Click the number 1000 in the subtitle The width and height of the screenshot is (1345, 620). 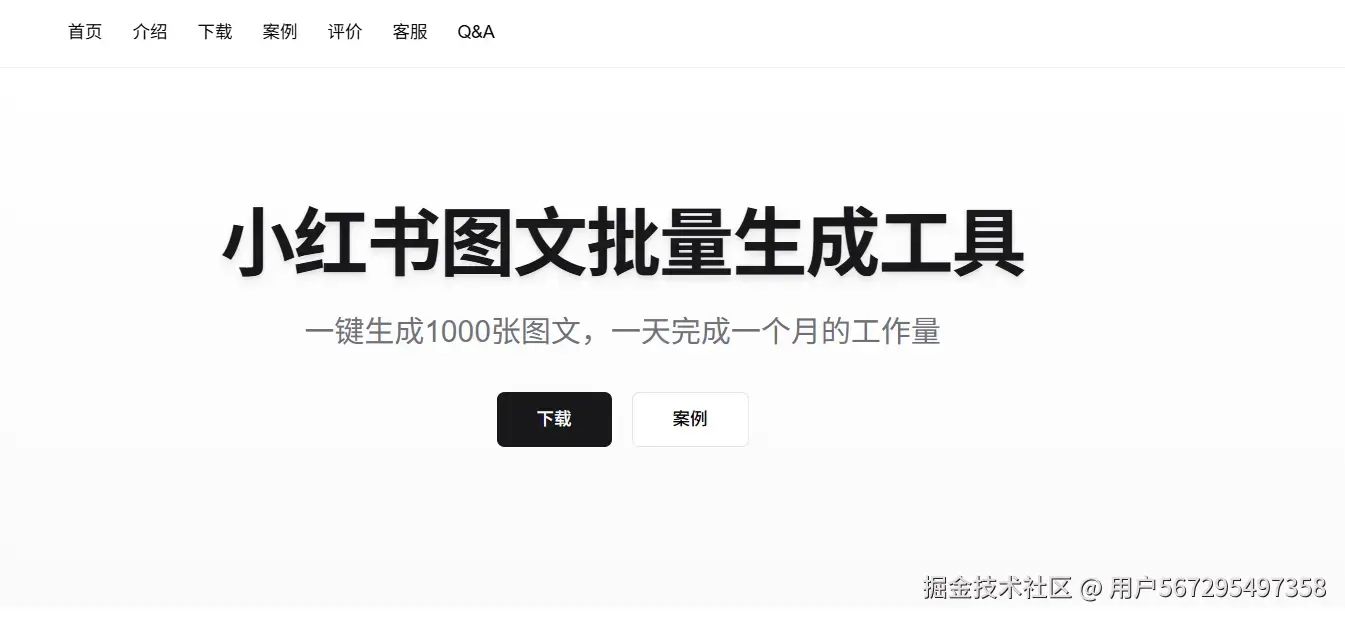pyautogui.click(x=457, y=331)
